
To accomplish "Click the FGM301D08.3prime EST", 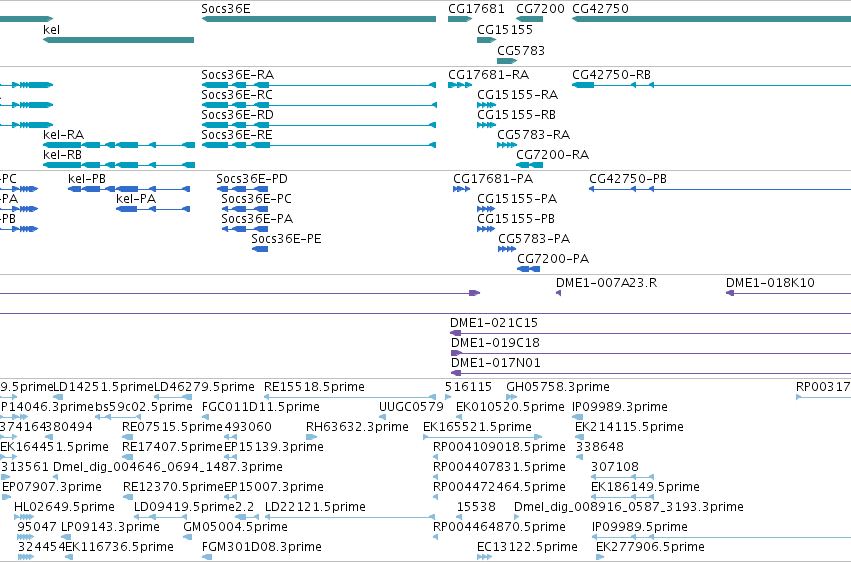I will [x=205, y=558].
